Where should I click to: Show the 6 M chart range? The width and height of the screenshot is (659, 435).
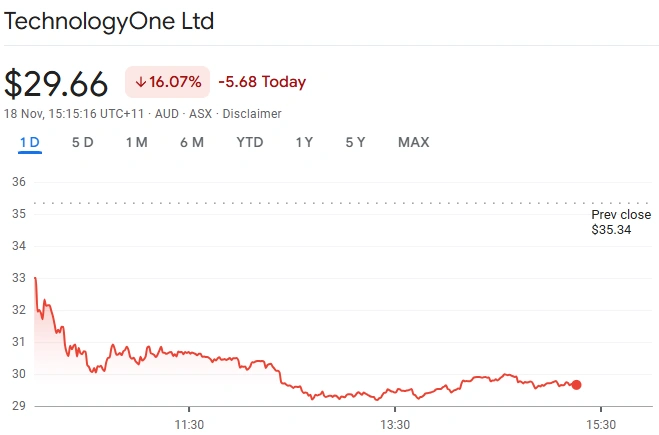(192, 142)
